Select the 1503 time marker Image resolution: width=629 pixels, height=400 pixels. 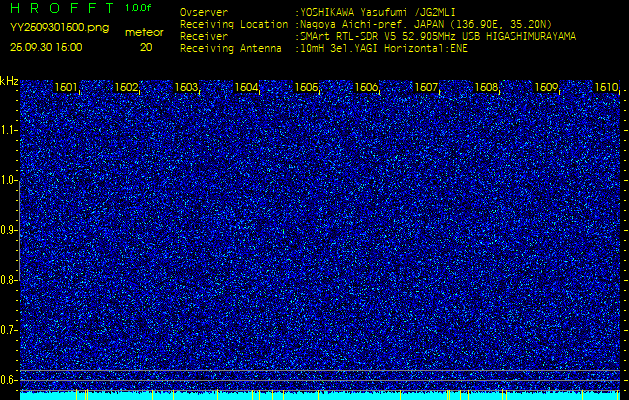coord(186,87)
